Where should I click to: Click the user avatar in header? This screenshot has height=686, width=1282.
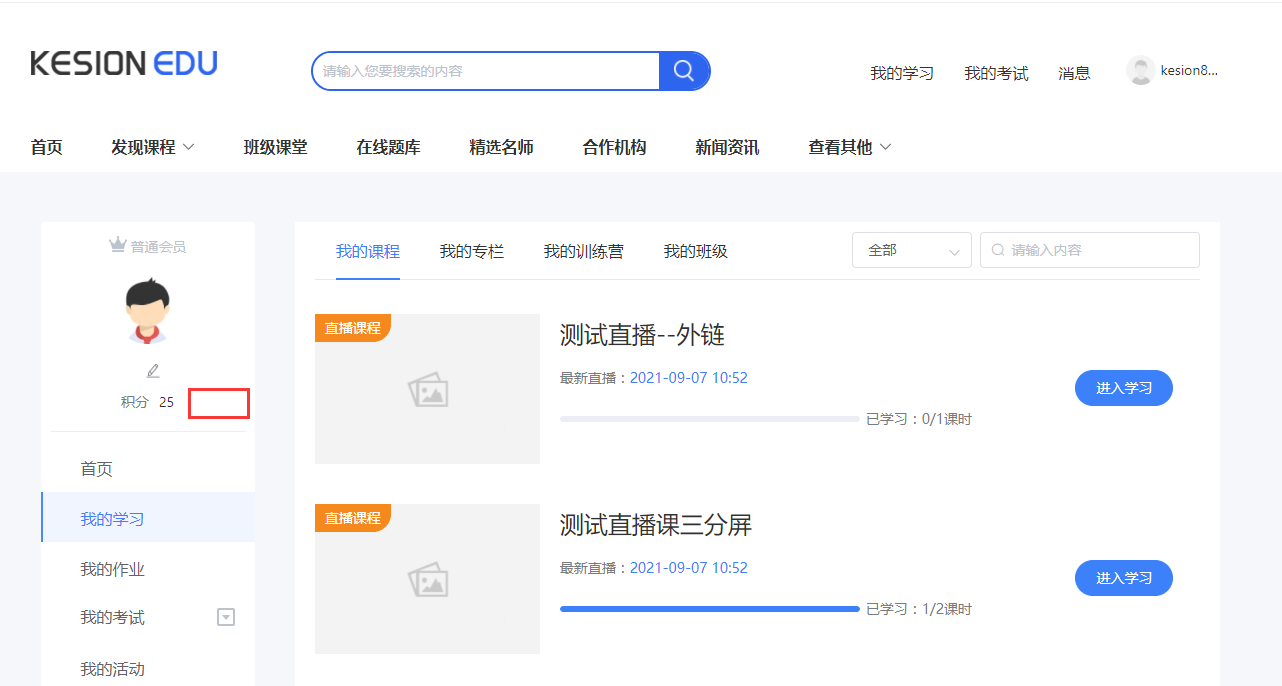(x=1140, y=71)
